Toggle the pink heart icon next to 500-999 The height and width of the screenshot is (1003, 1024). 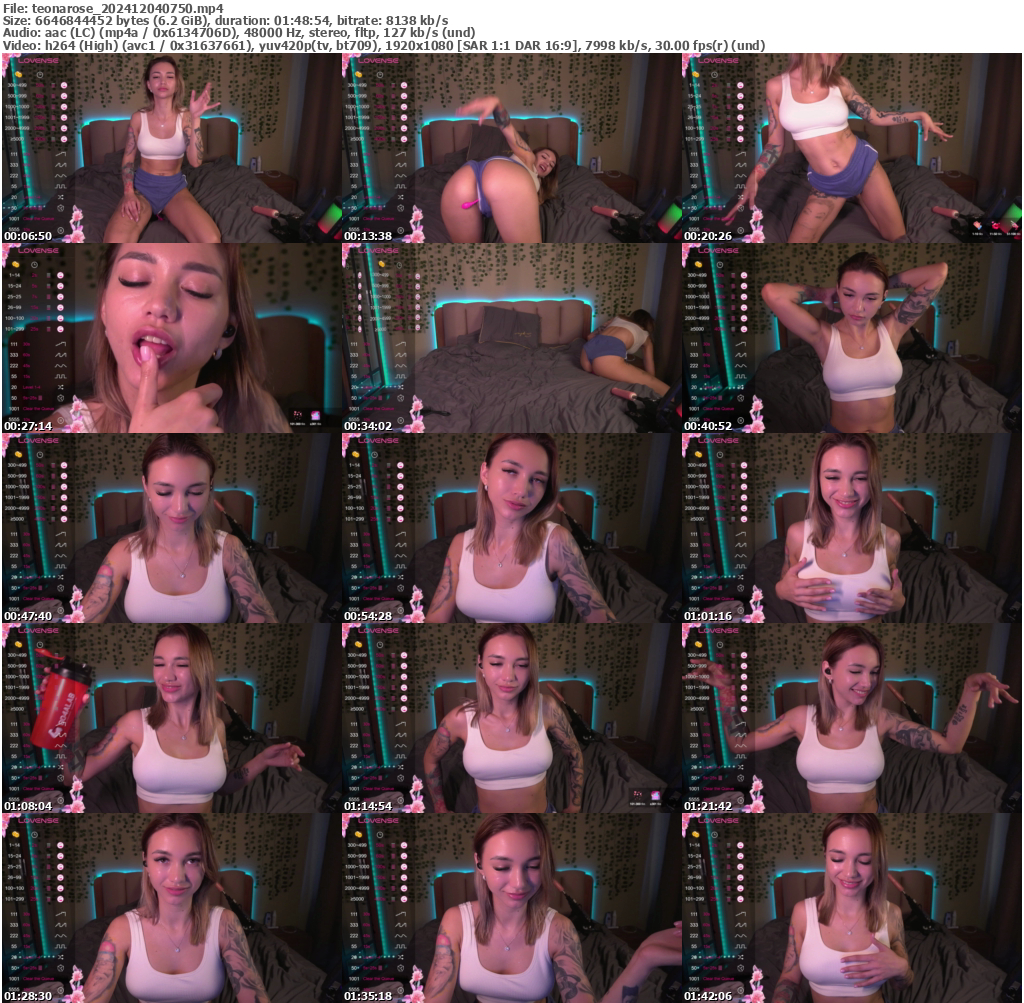(x=65, y=96)
